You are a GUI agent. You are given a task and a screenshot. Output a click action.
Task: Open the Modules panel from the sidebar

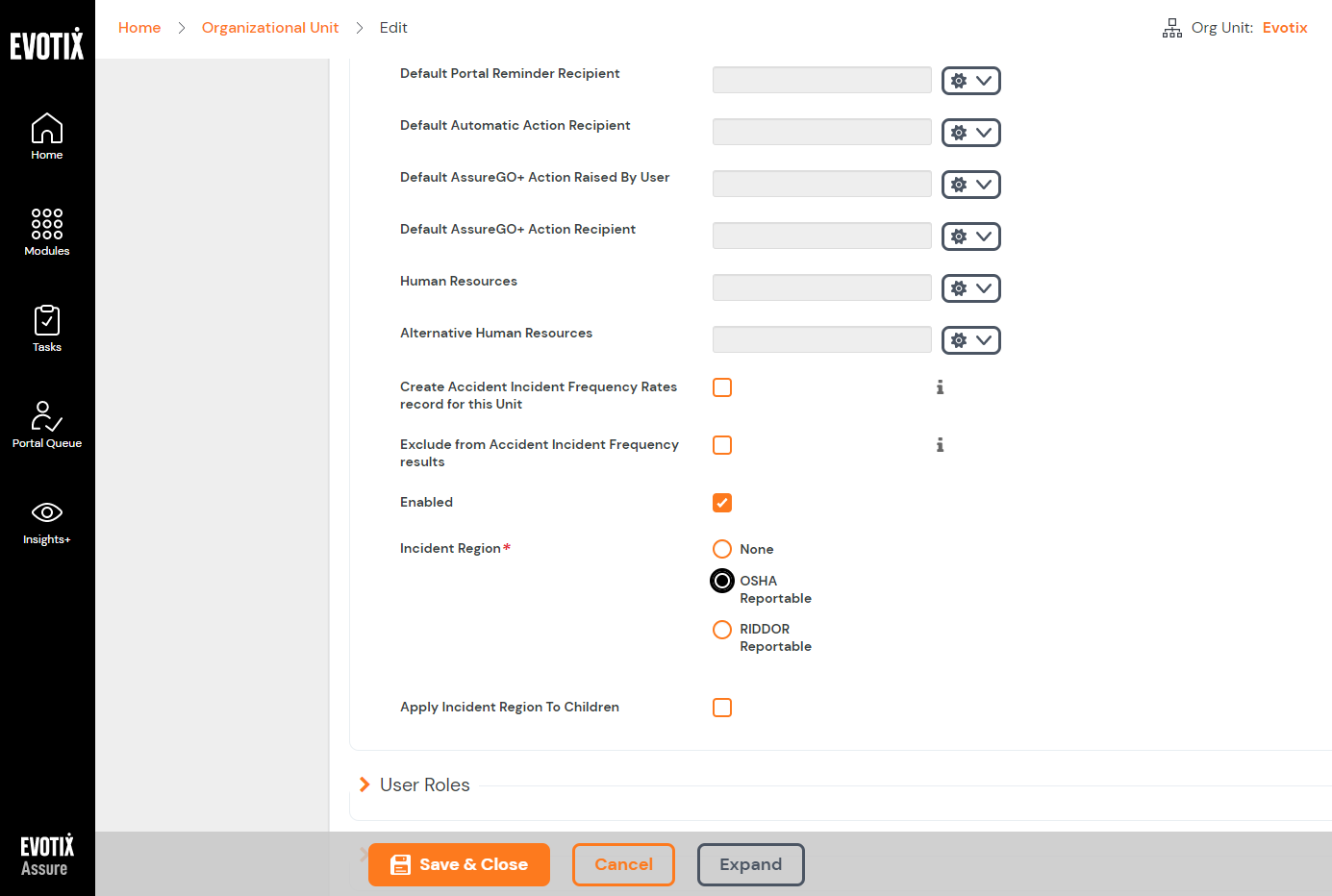coord(46,231)
